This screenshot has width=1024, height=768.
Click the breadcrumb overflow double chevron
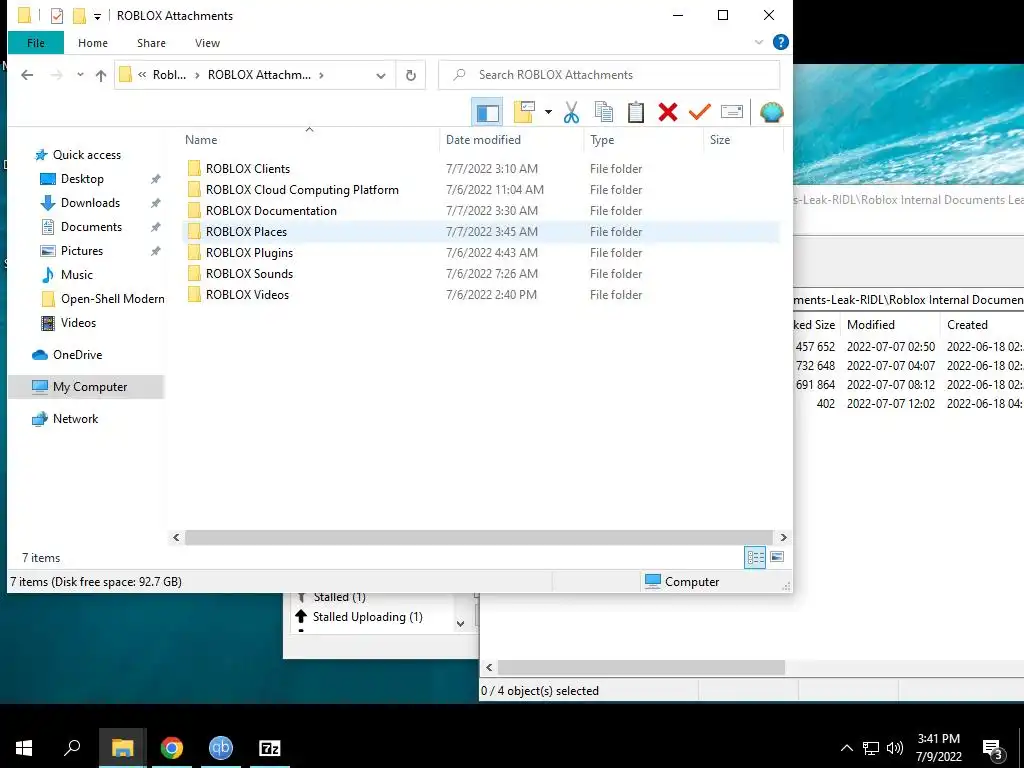click(x=142, y=75)
